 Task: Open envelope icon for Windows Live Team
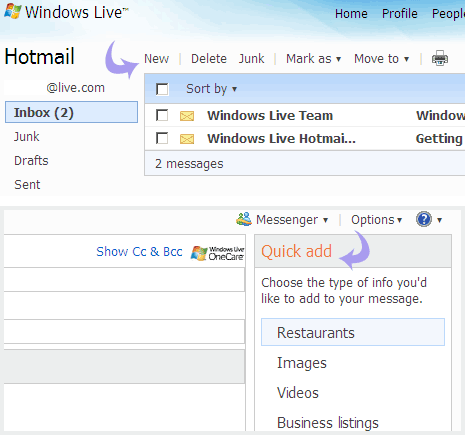click(x=187, y=116)
